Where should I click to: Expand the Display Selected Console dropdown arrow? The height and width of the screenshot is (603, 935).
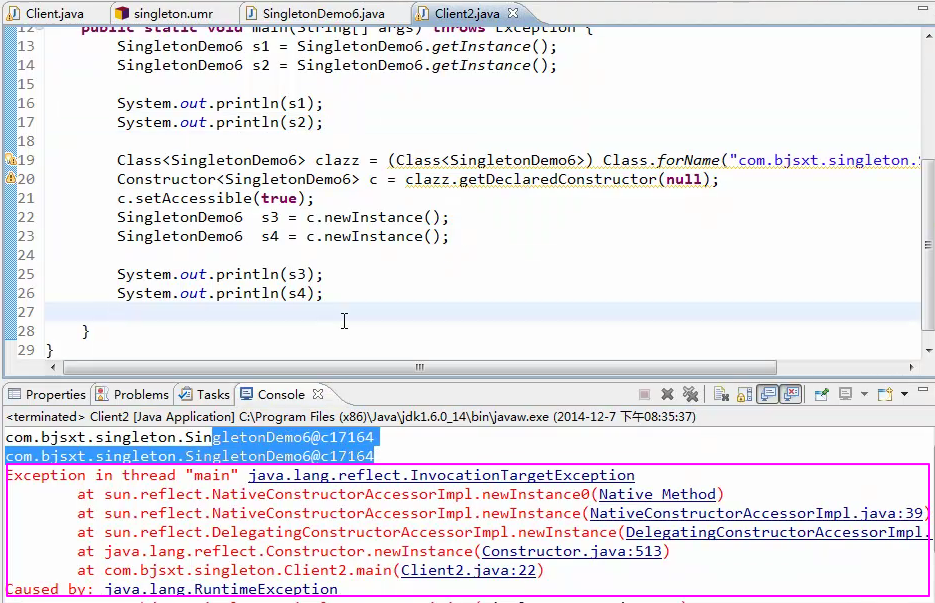(x=864, y=395)
